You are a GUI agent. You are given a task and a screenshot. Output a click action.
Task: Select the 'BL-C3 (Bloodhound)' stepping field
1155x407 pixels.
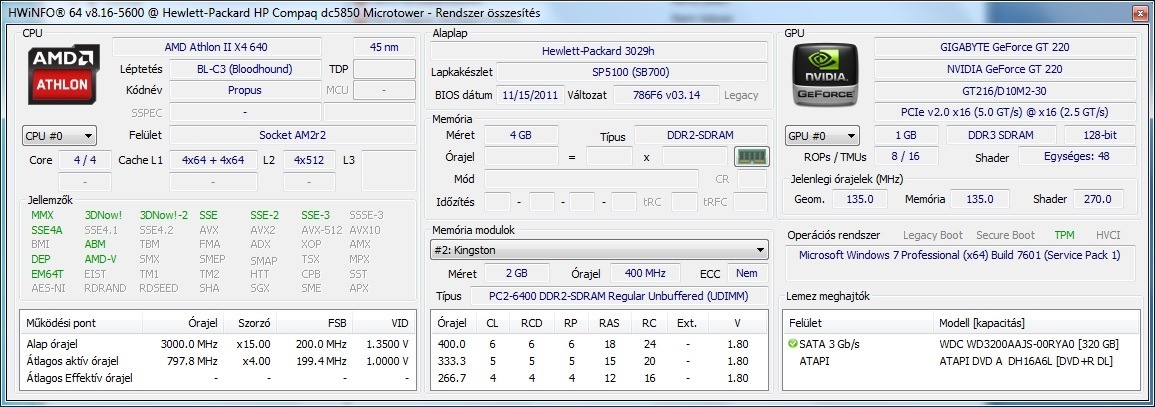(x=245, y=69)
